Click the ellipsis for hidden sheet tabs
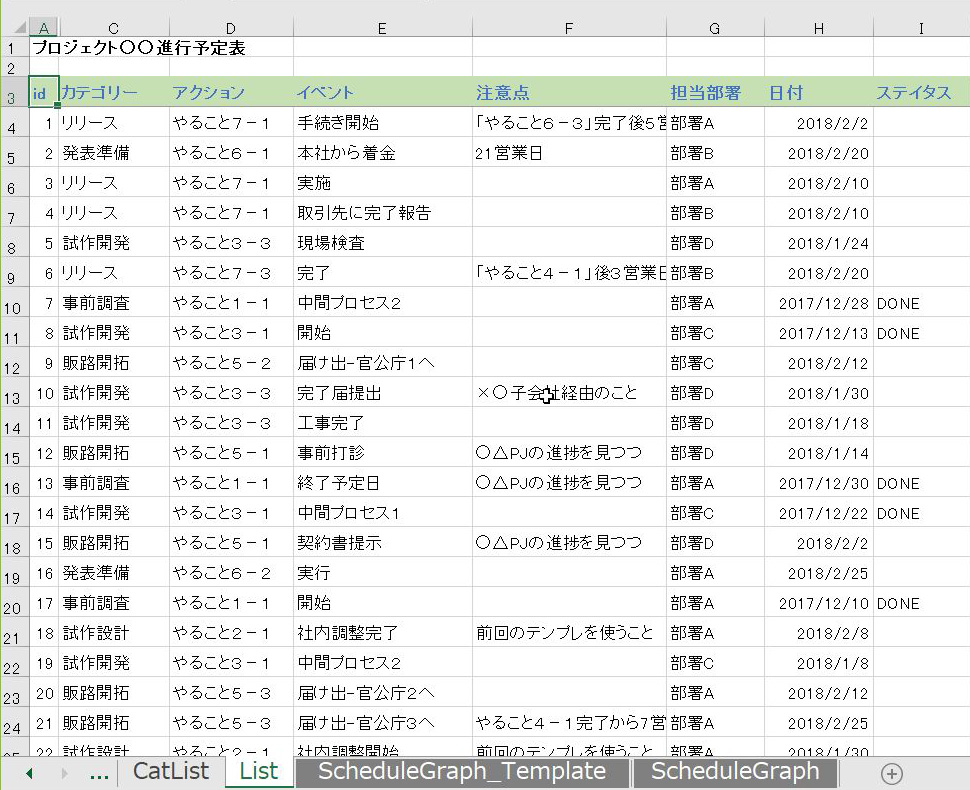The image size is (970, 790). coord(99,773)
